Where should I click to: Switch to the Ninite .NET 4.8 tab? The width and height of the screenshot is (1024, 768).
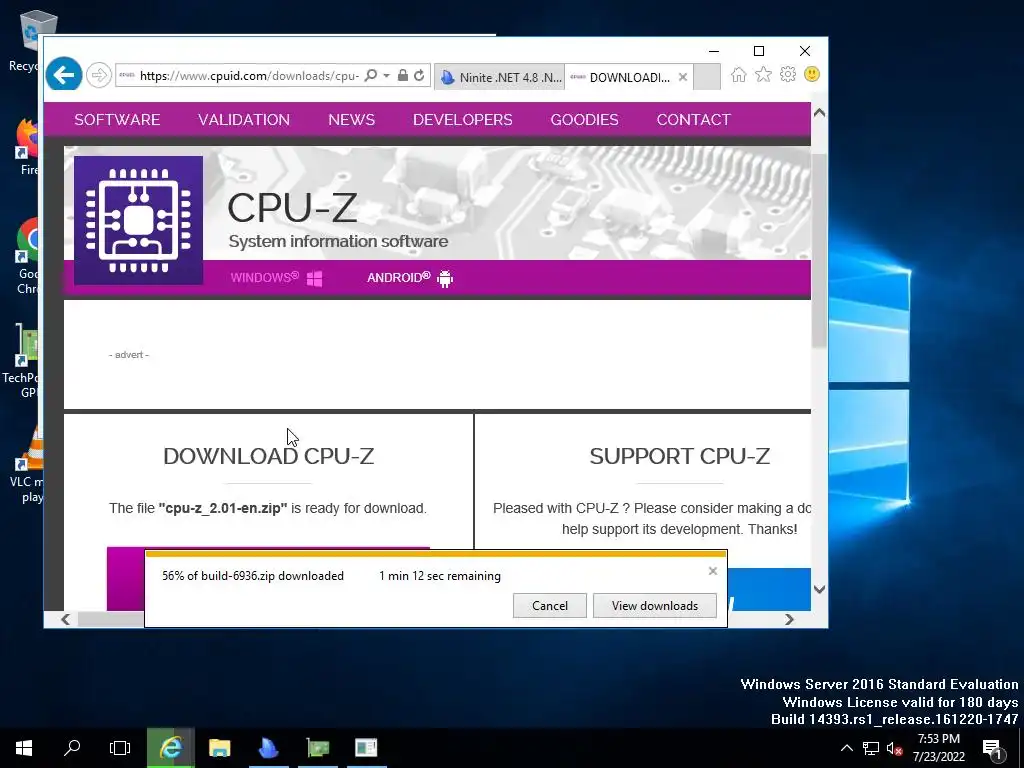pyautogui.click(x=500, y=77)
